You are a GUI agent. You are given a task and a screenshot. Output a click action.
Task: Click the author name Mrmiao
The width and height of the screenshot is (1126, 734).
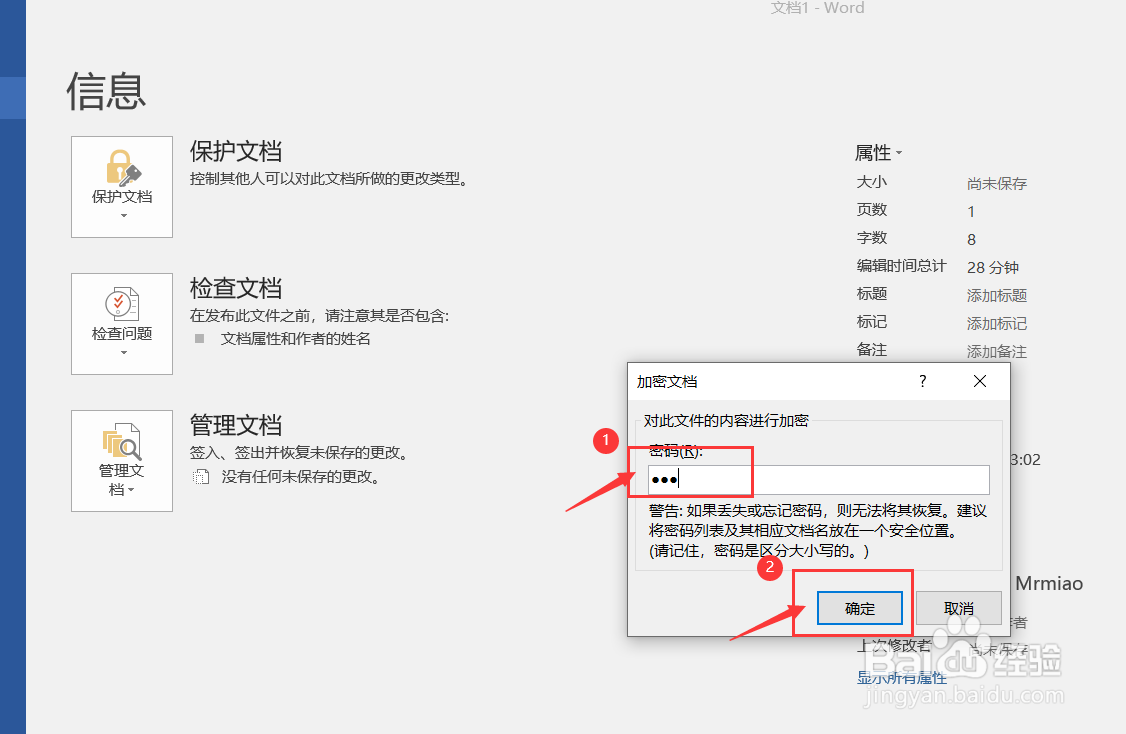[1049, 583]
